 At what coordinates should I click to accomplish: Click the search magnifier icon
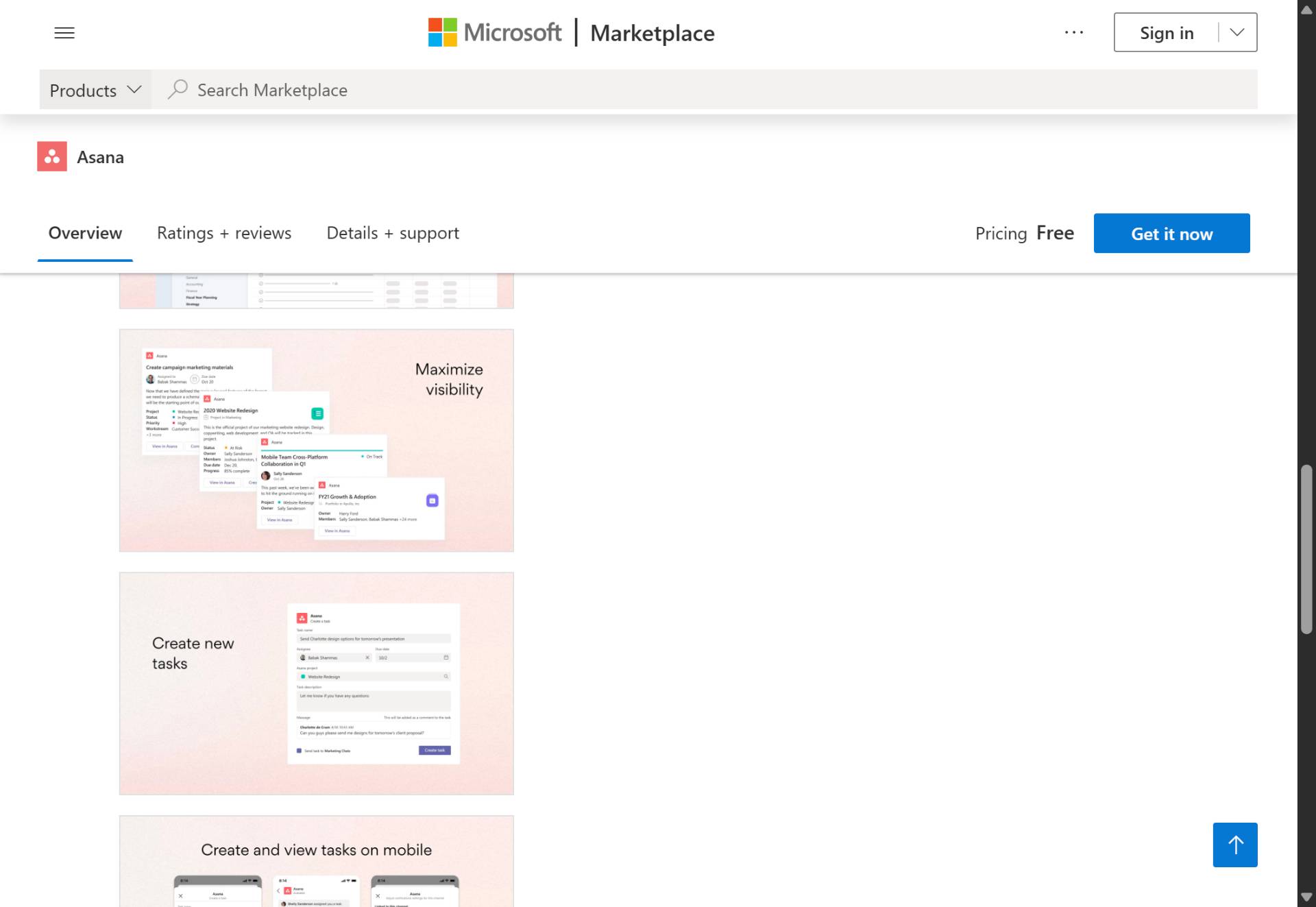pyautogui.click(x=178, y=89)
